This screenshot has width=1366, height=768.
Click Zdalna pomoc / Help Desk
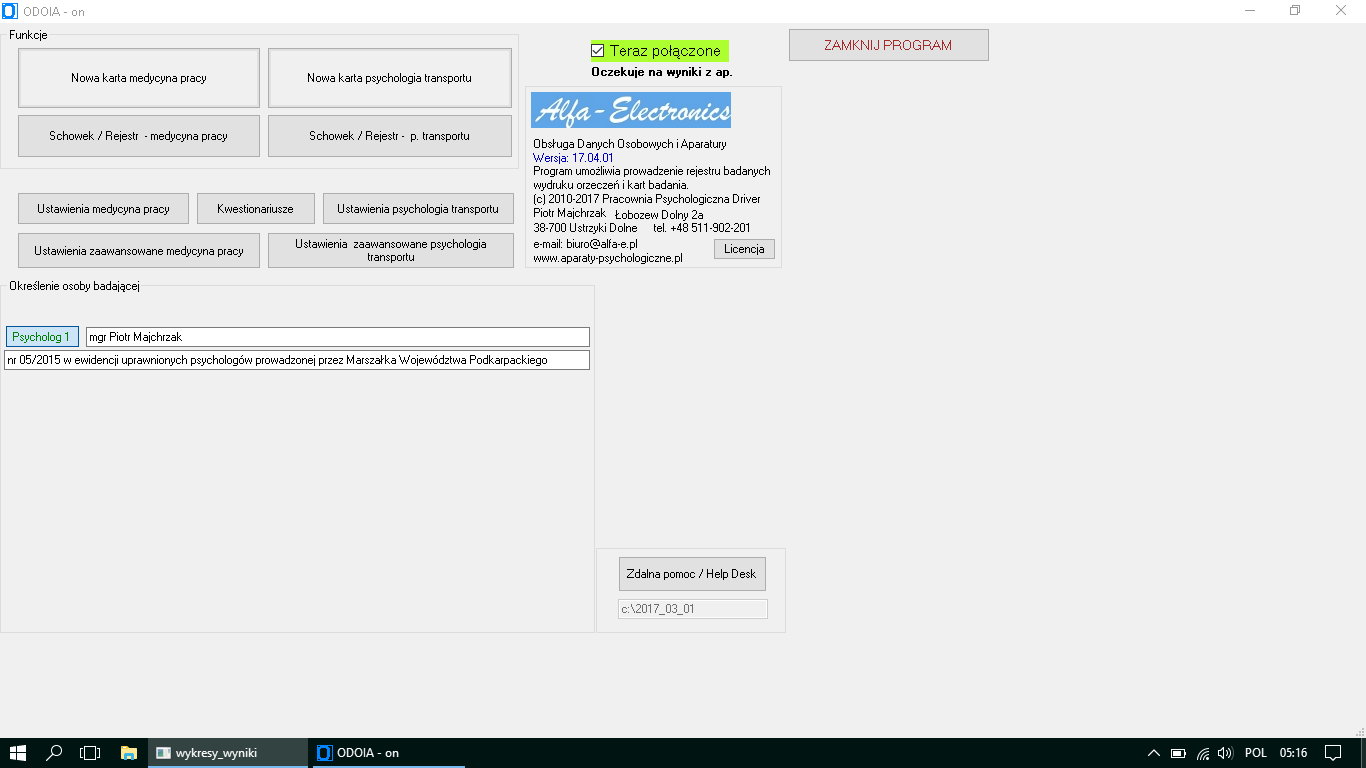point(692,574)
